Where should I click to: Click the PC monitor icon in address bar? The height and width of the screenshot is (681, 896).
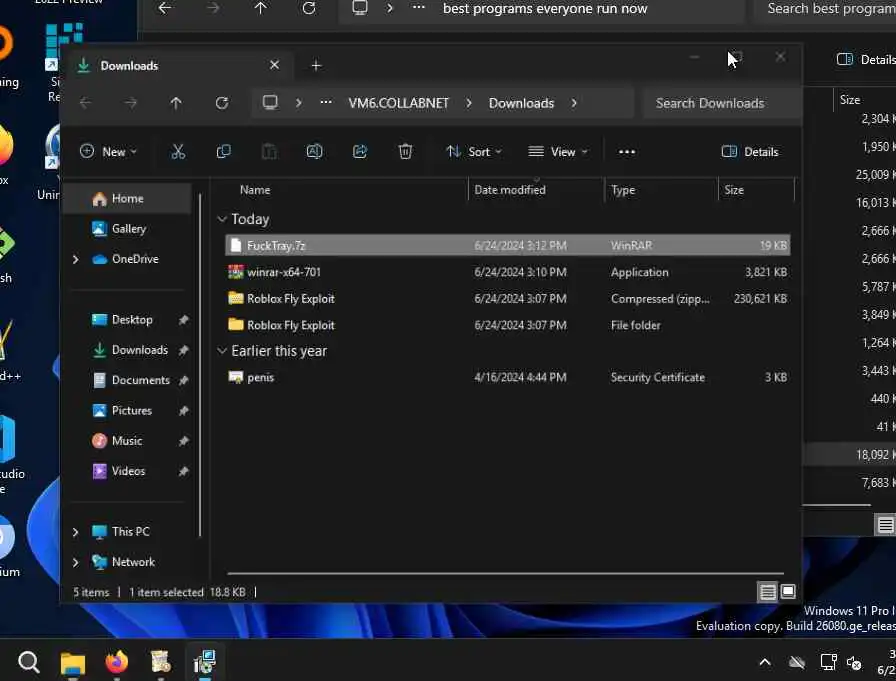270,103
